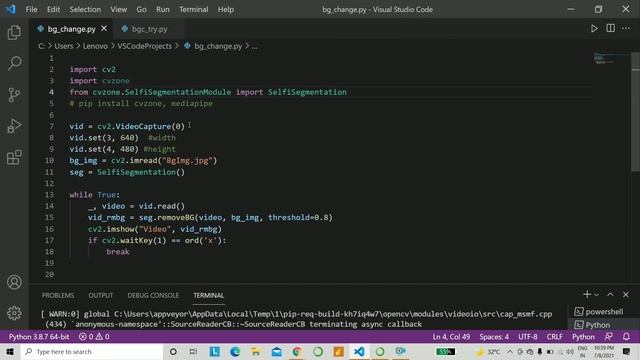Open the Terminal menu
This screenshot has height=360, width=640.
193,9
